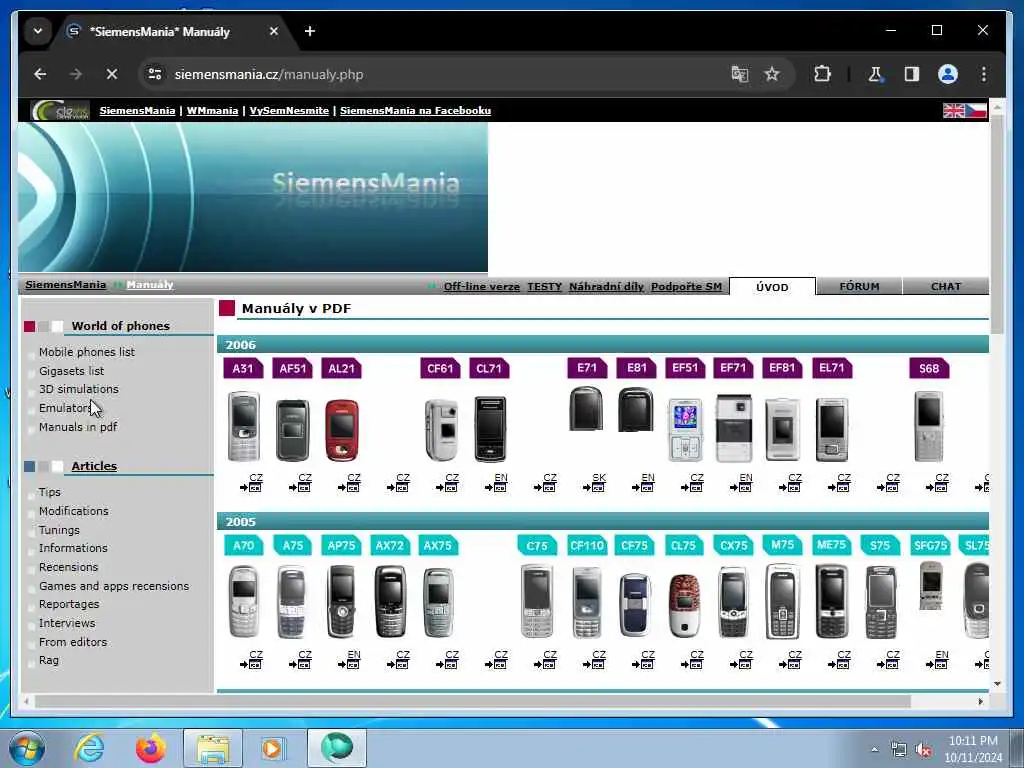Open Games and apps recensions link
Screen dimensions: 1024x768
(x=114, y=586)
